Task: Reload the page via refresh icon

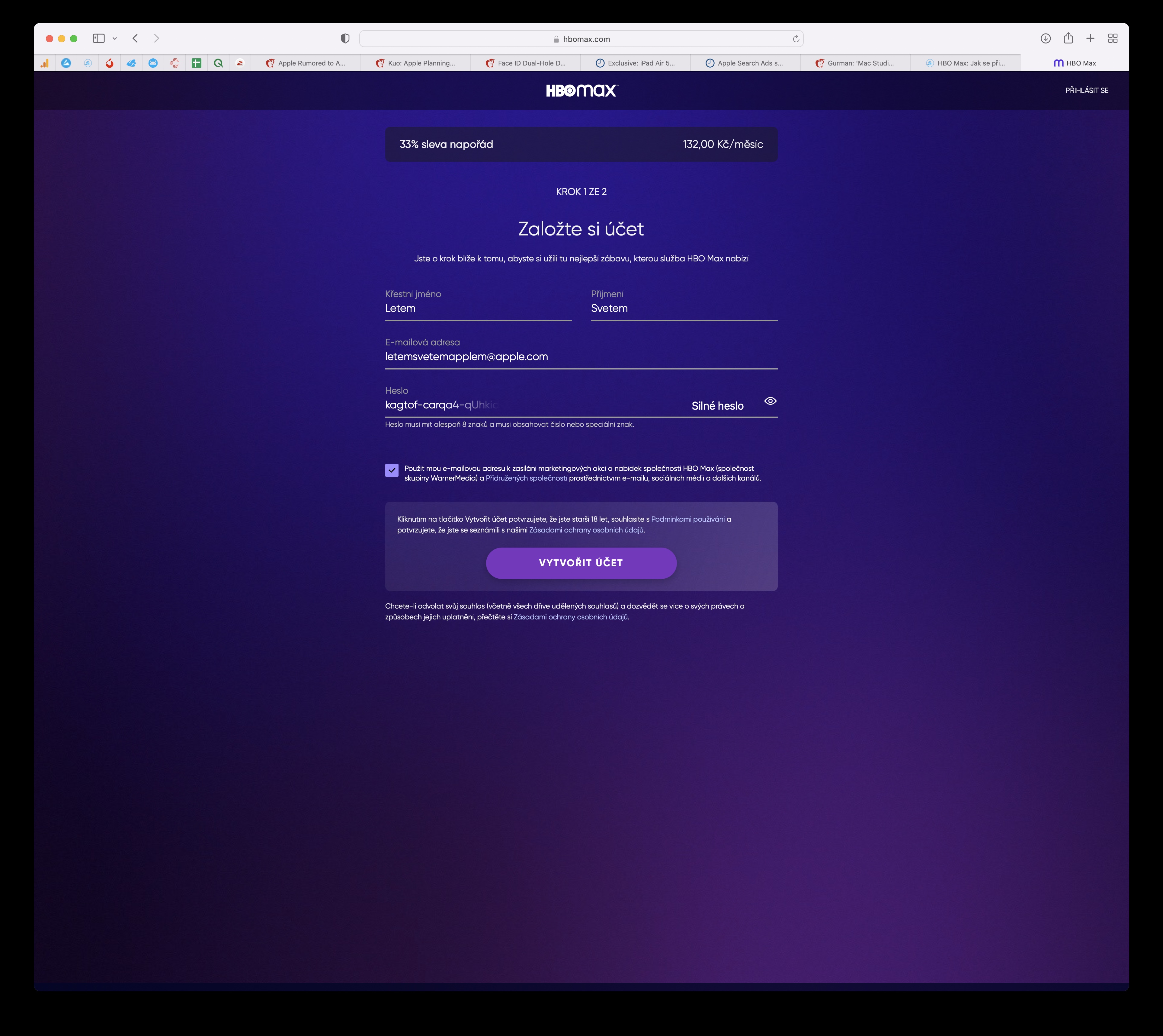Action: (796, 39)
